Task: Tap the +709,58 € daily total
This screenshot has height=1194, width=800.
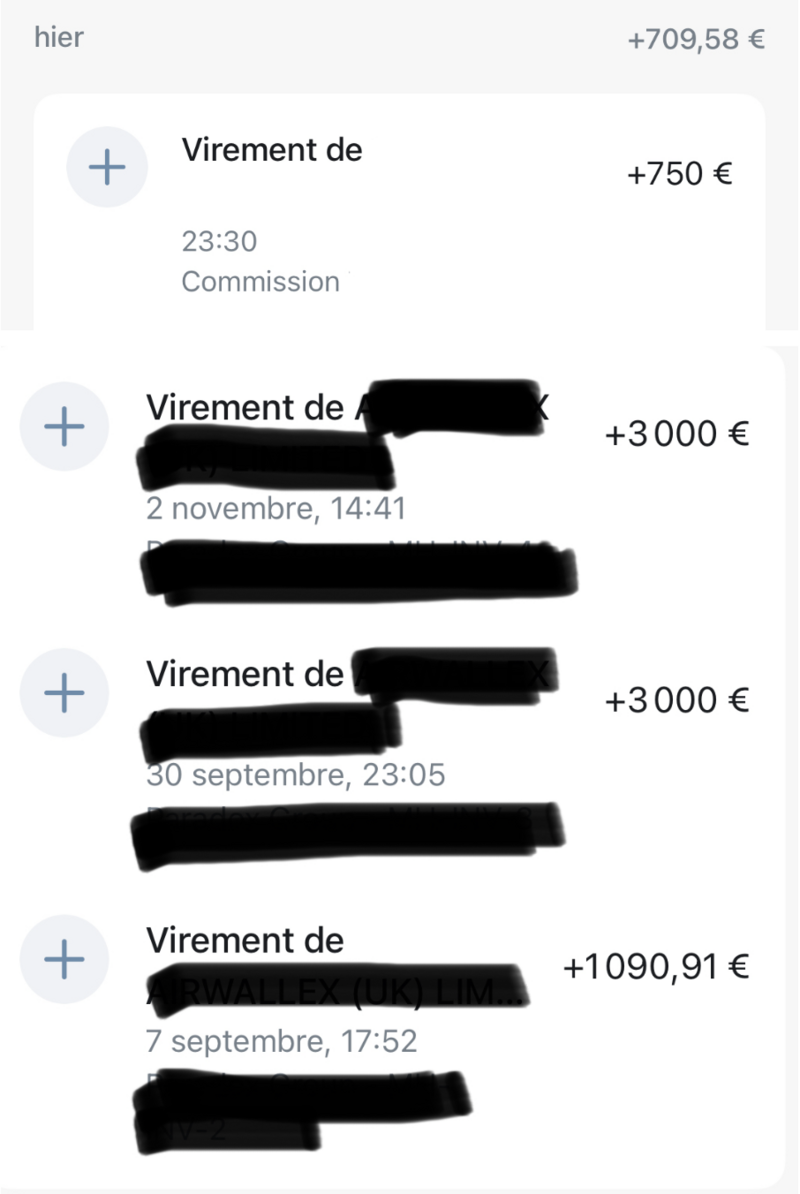Action: tap(696, 39)
